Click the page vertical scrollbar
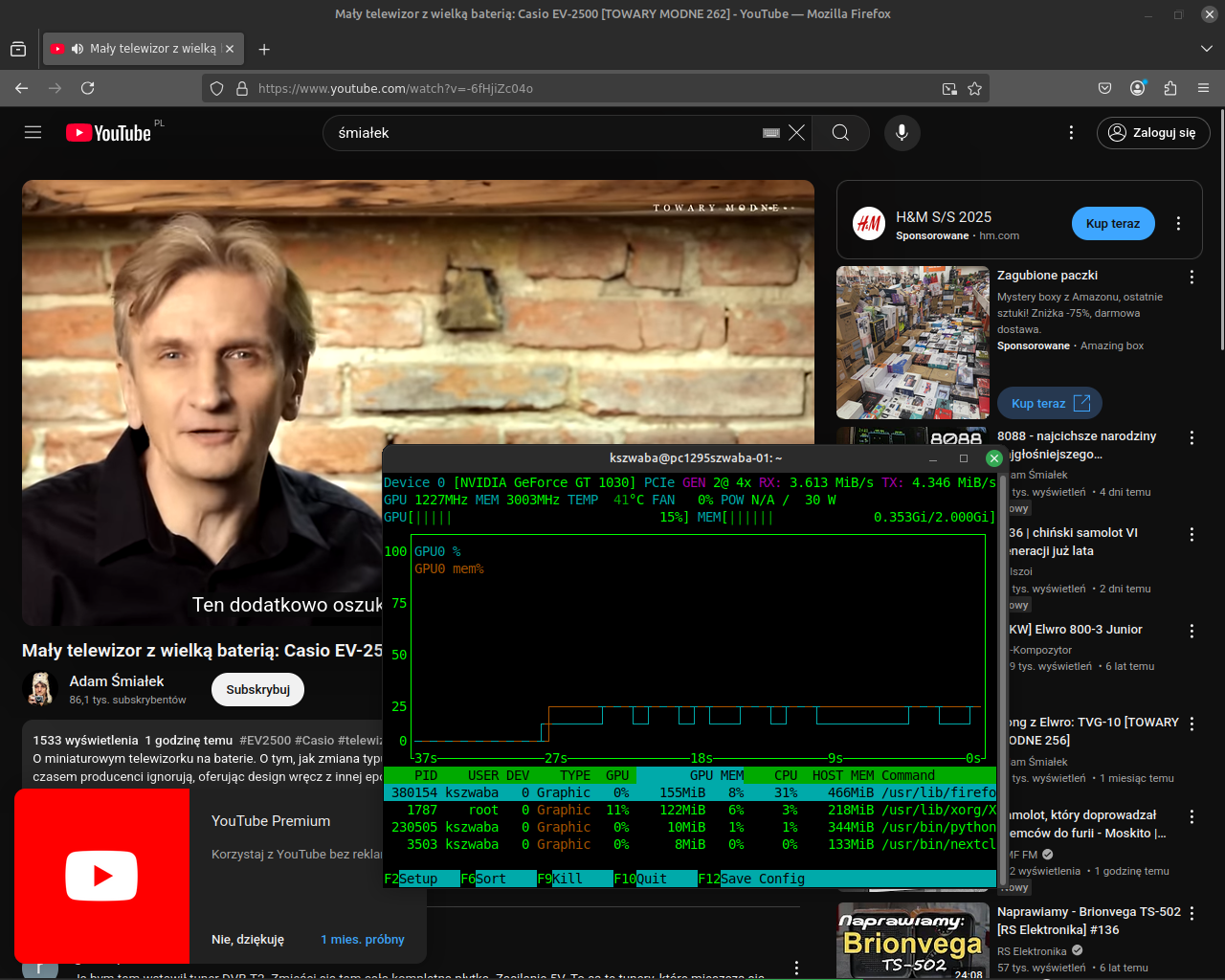Viewport: 1225px width, 980px height. pos(1221,230)
